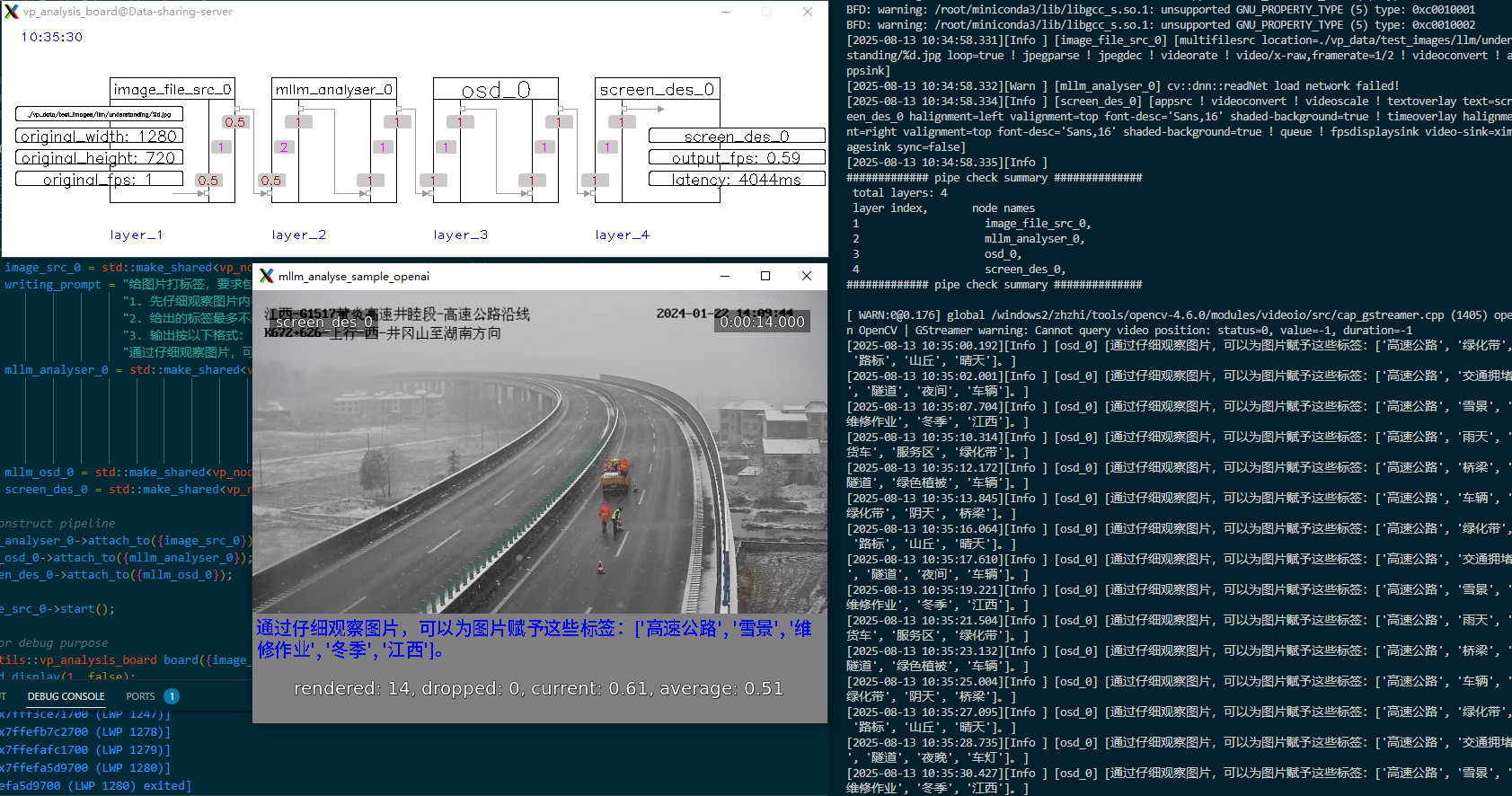Switch to the DEBUG CONSOLE tab
This screenshot has height=796, width=1512.
click(x=66, y=696)
